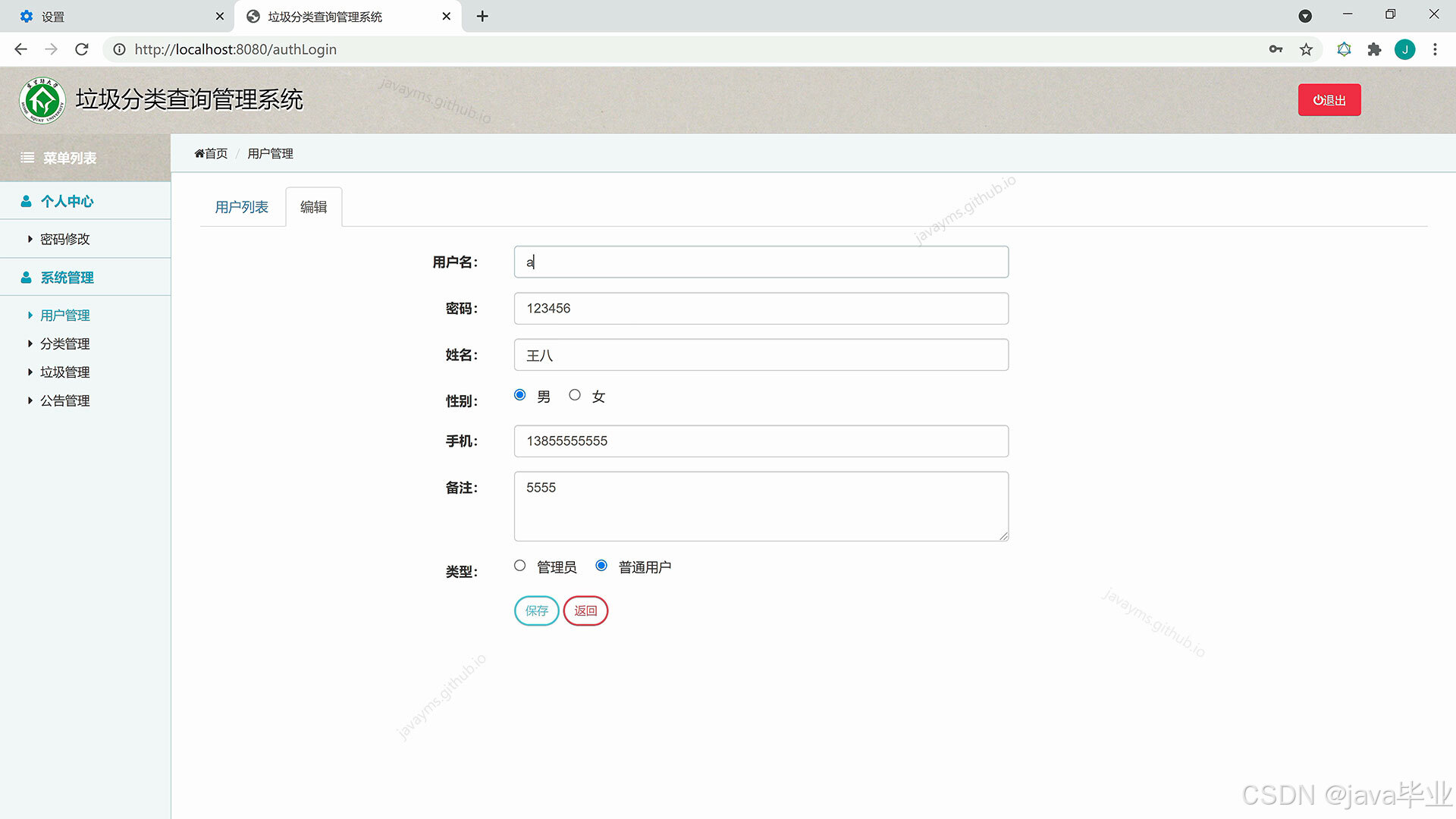Reload the page with refresh icon
1456x819 pixels.
click(82, 49)
